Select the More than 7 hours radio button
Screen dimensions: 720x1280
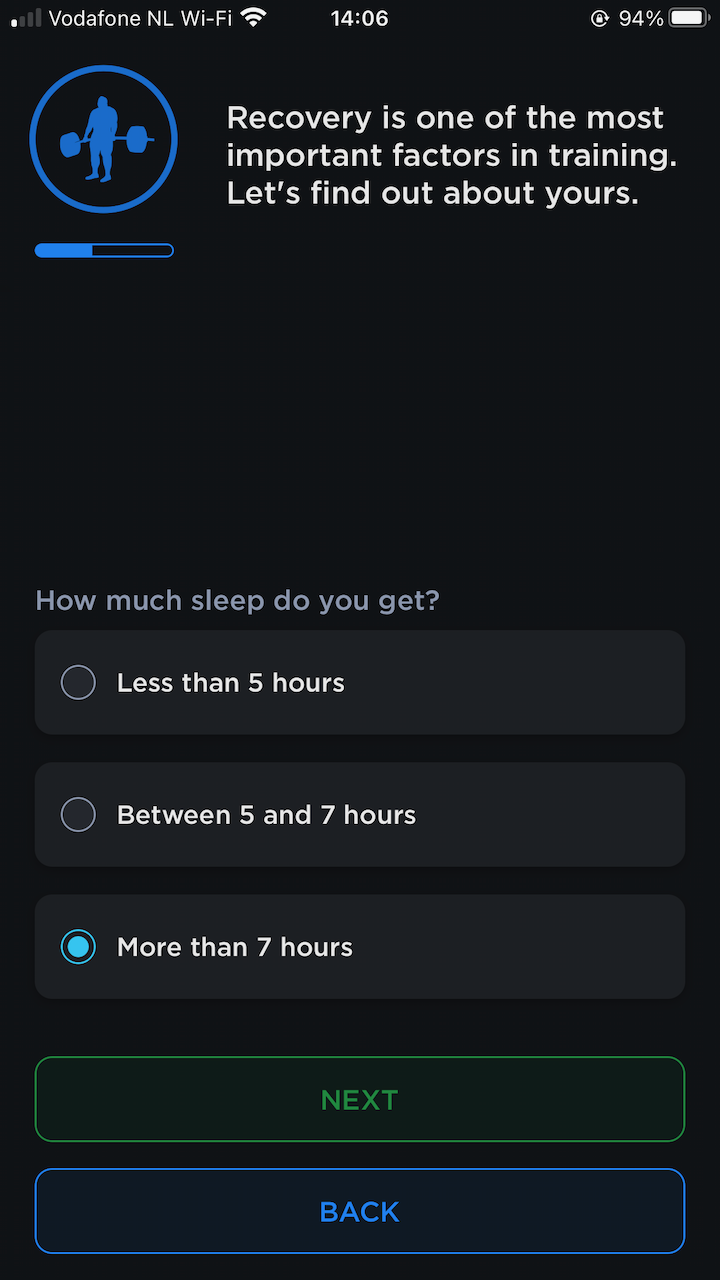(78, 947)
